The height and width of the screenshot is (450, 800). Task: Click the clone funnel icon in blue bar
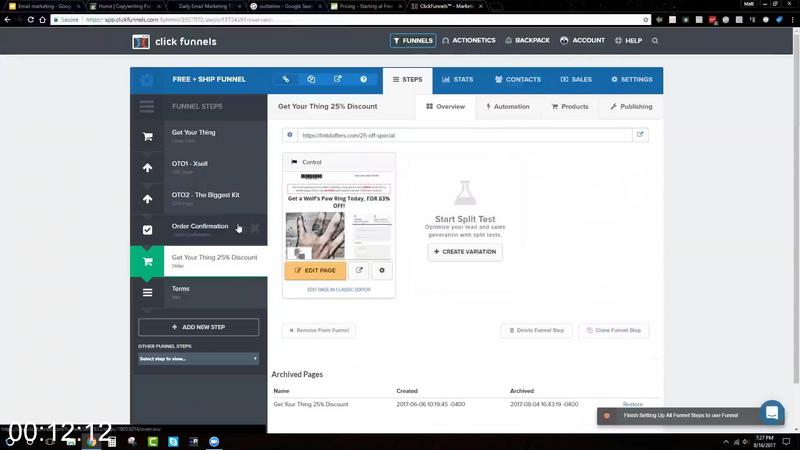(x=311, y=79)
